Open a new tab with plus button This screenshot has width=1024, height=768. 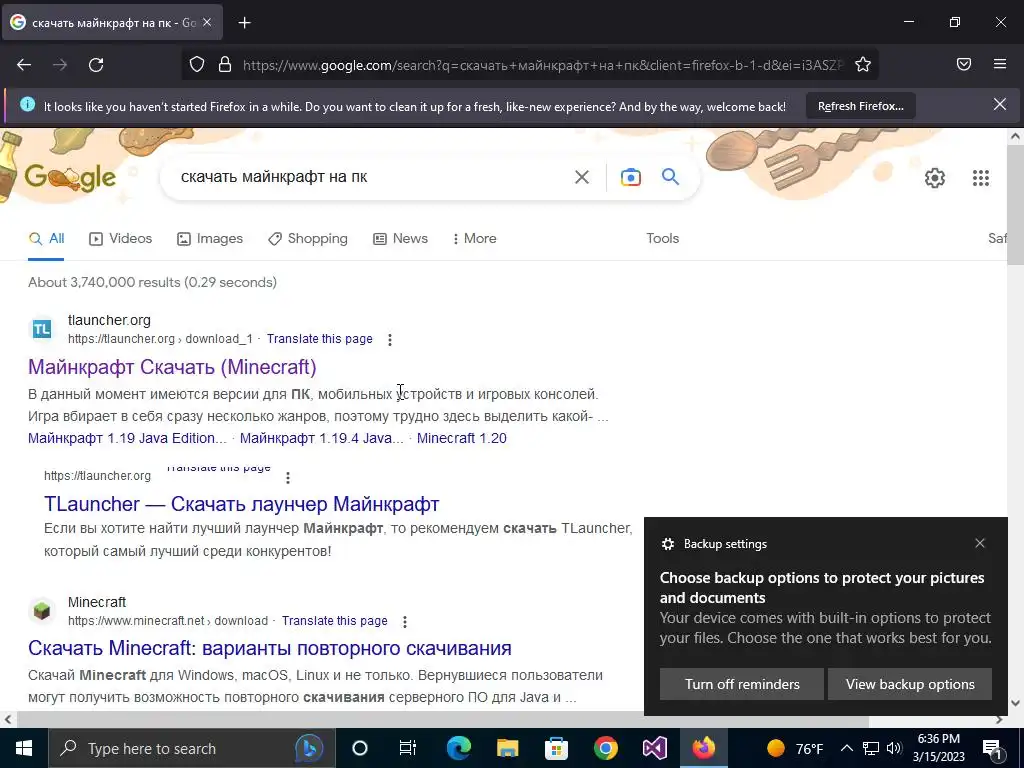(x=244, y=23)
